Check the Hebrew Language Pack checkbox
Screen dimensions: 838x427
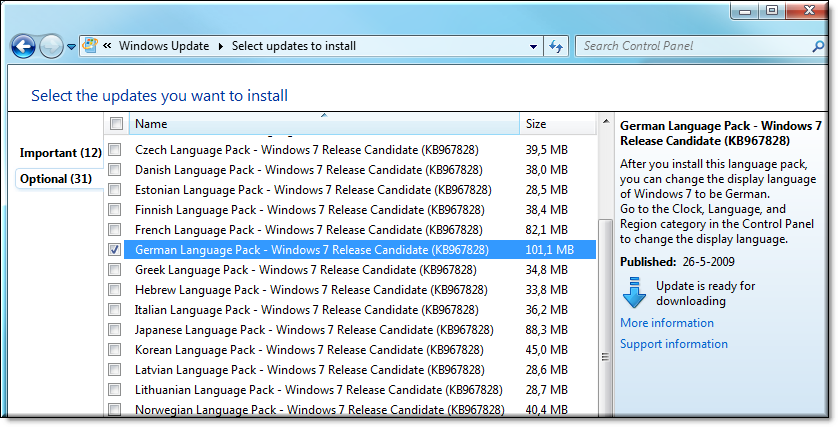[114, 290]
